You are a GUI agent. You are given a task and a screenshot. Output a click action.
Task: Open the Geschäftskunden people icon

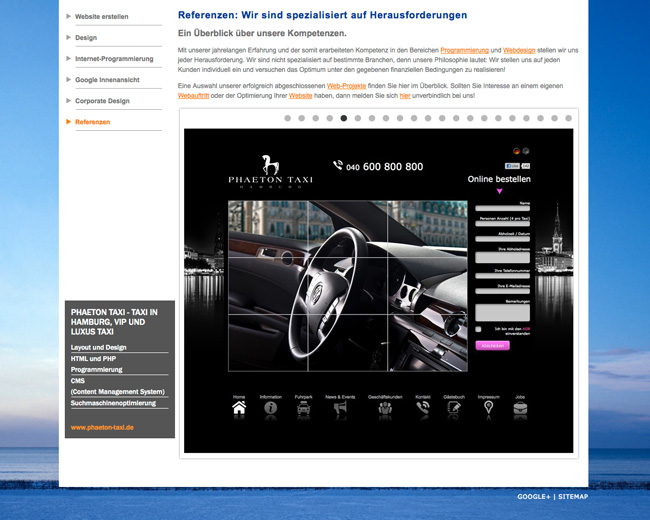[384, 408]
